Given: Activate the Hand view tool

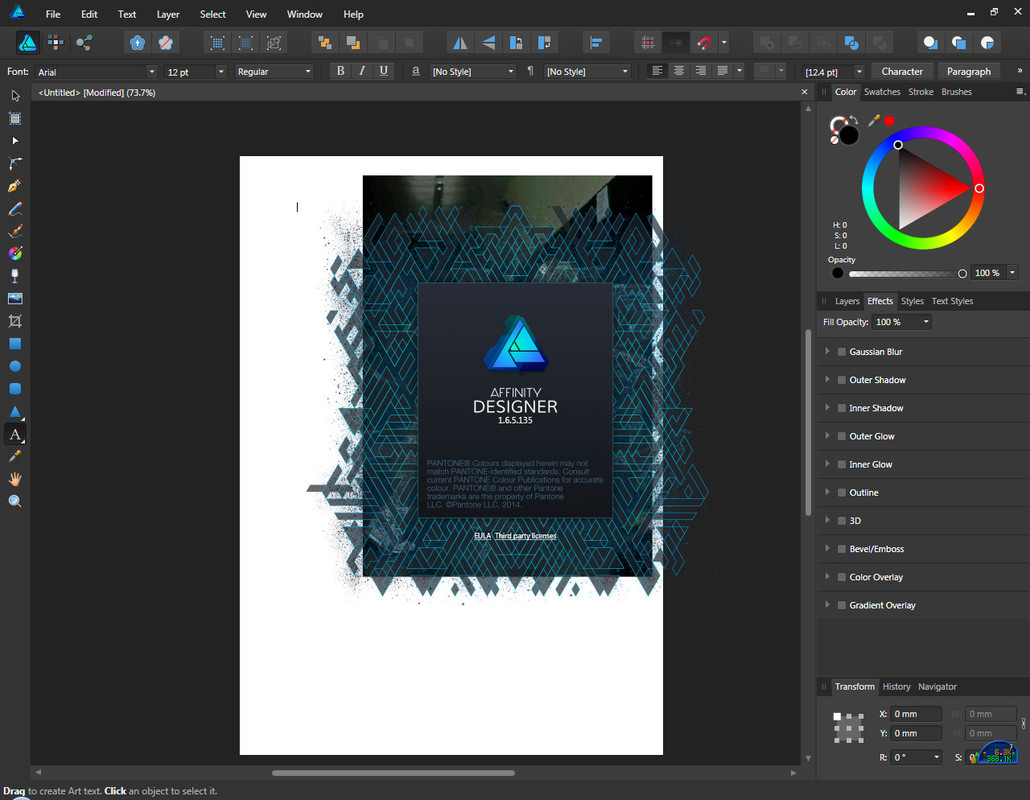Looking at the screenshot, I should [x=15, y=479].
